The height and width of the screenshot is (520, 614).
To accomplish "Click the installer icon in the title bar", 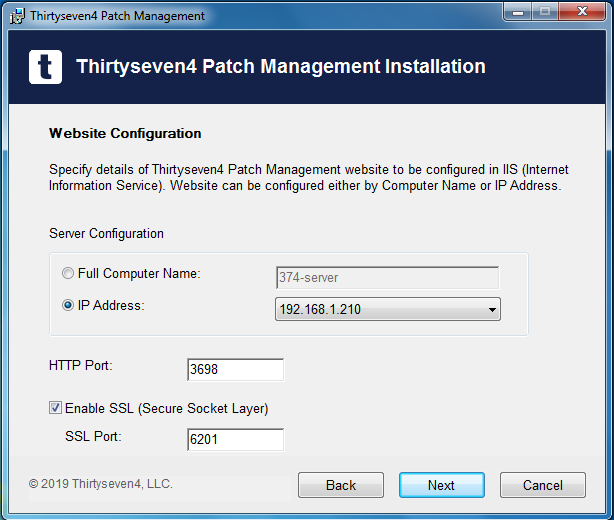I will click(x=17, y=16).
